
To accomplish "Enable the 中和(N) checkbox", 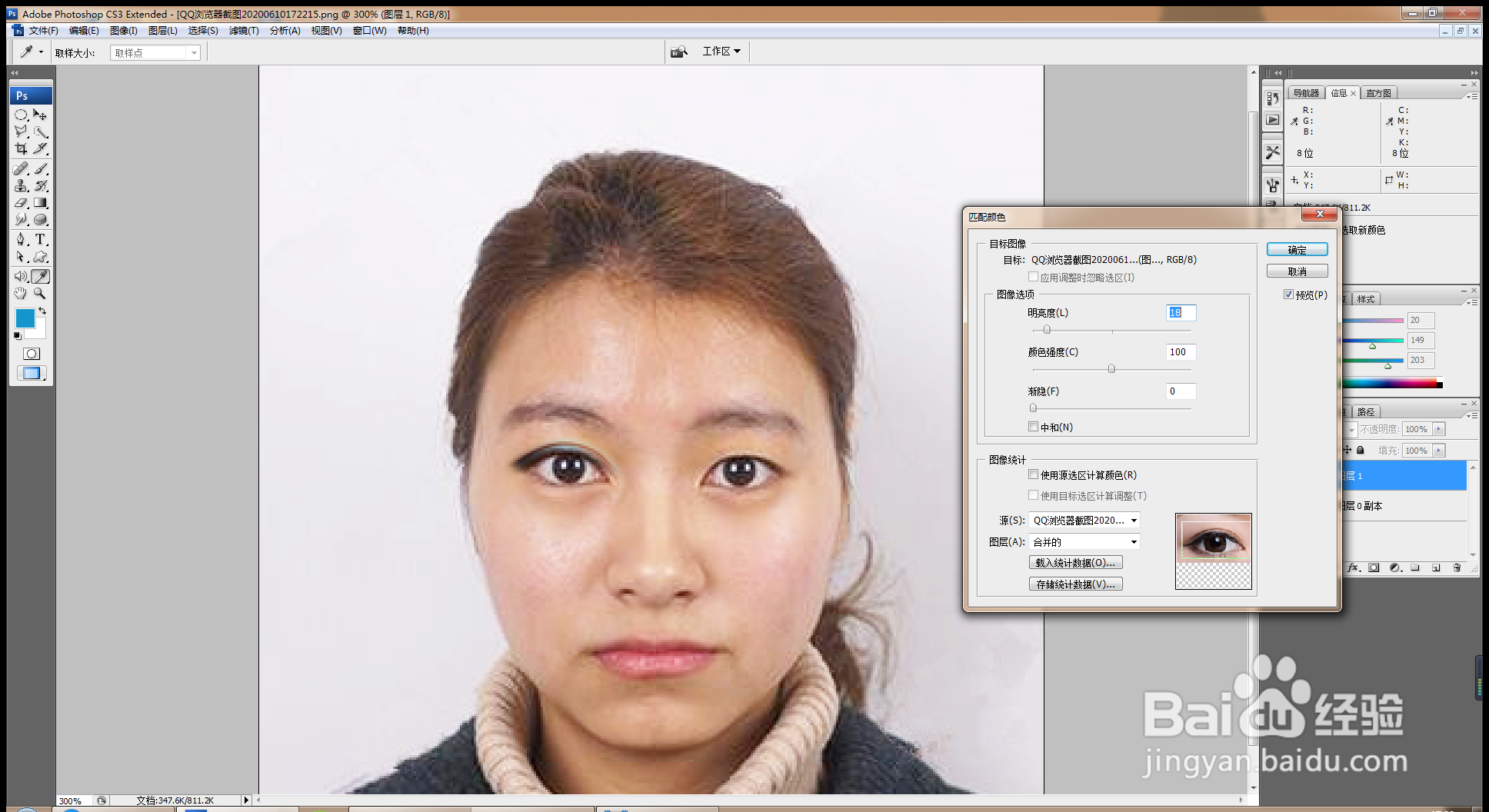I will point(1033,426).
